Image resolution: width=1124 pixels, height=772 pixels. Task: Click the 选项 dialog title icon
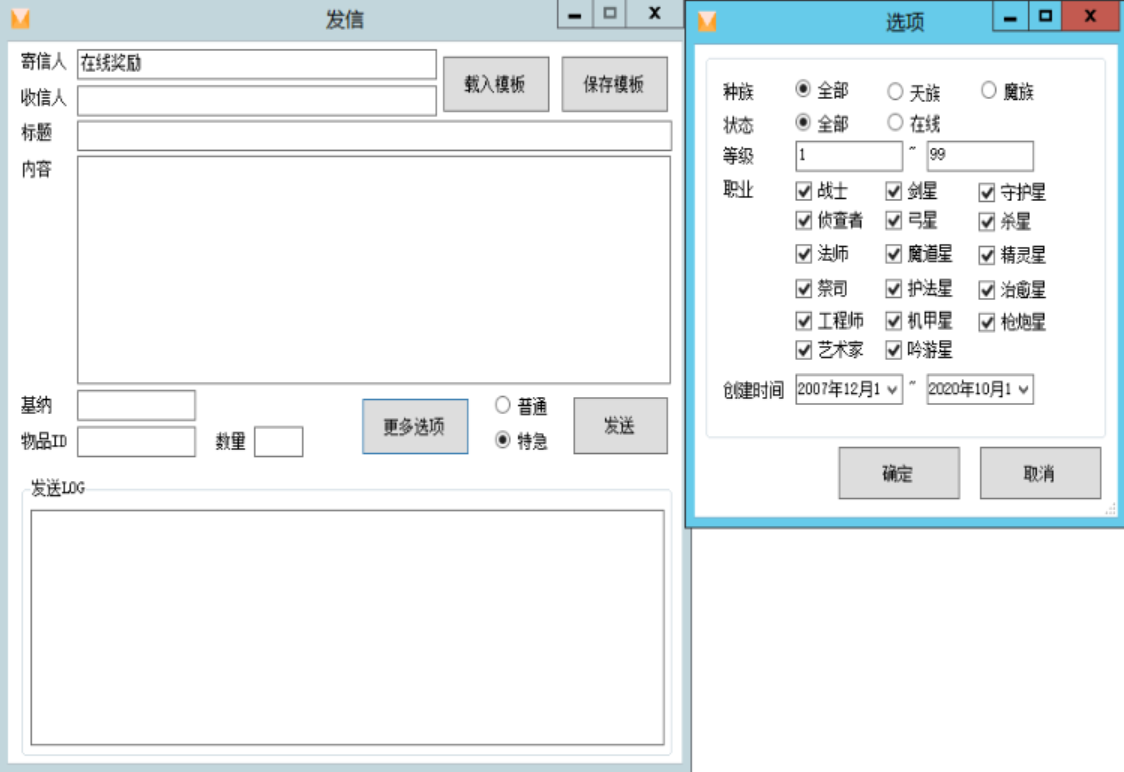(707, 21)
